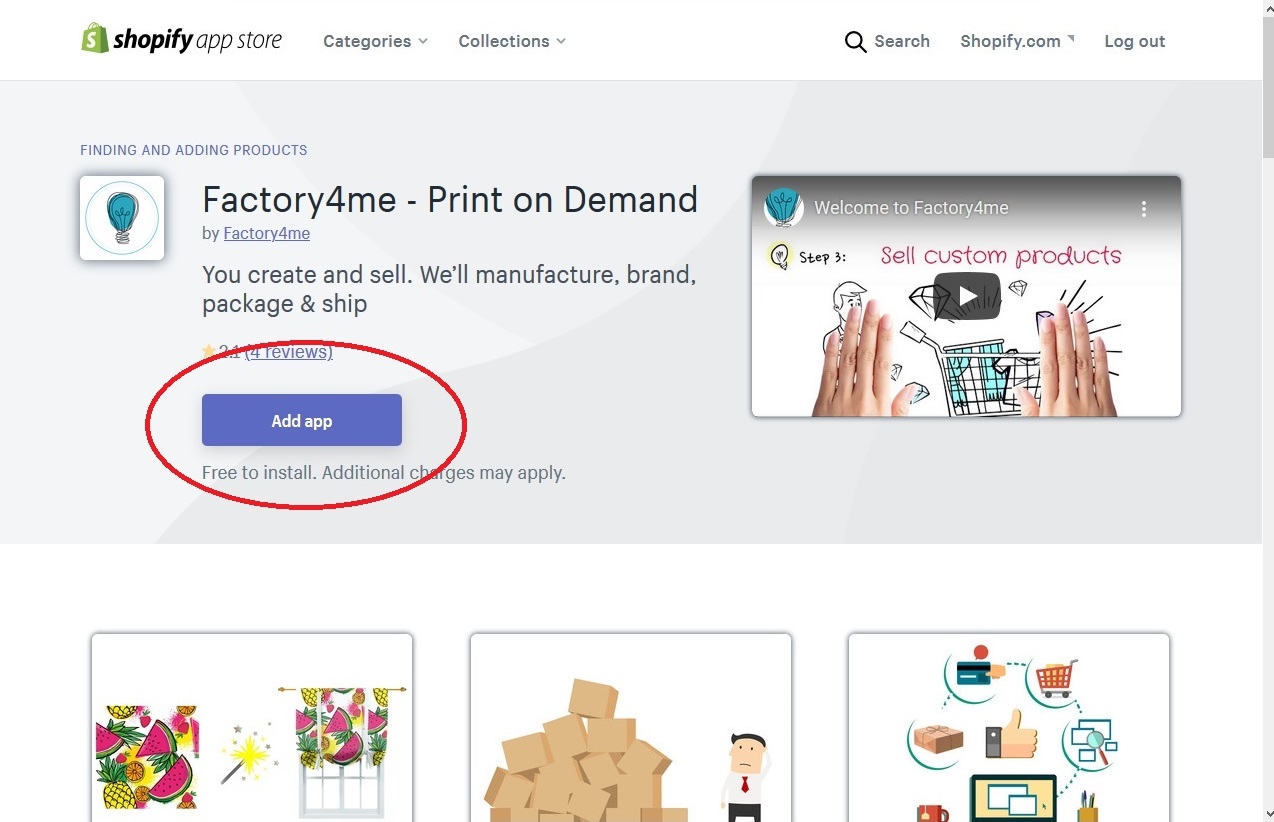Open the Shopify app store logo
The width and height of the screenshot is (1274, 822).
pyautogui.click(x=181, y=40)
